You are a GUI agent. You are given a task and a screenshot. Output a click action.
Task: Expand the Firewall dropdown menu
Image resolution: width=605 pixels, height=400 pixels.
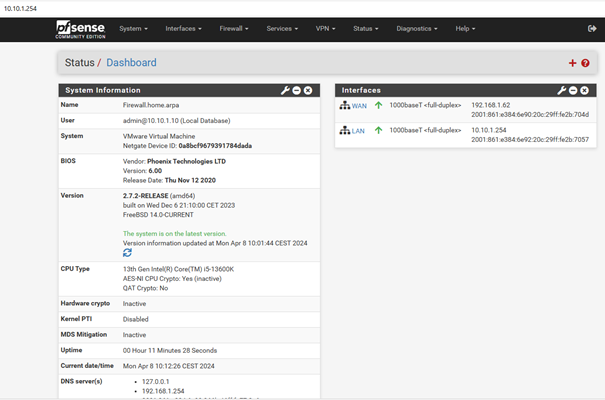click(x=236, y=29)
